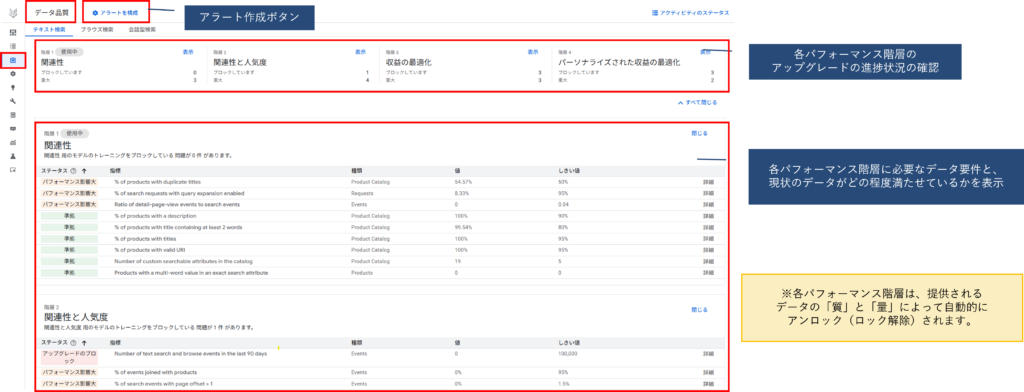Open 詳細 for custom searchable attributes row
Screen dimensions: 1024x392
(x=708, y=261)
